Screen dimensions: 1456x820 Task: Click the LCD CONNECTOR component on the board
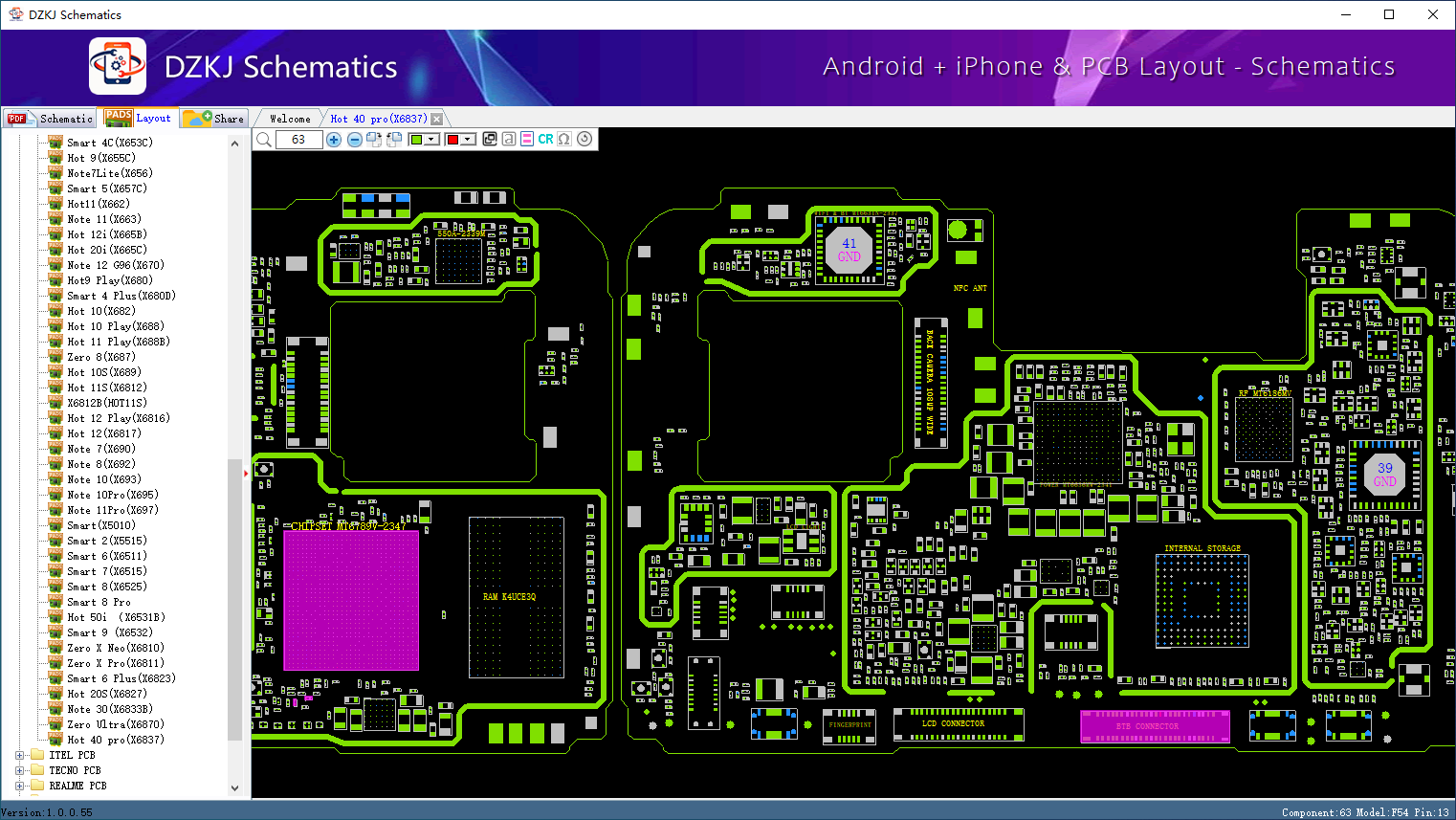[959, 724]
